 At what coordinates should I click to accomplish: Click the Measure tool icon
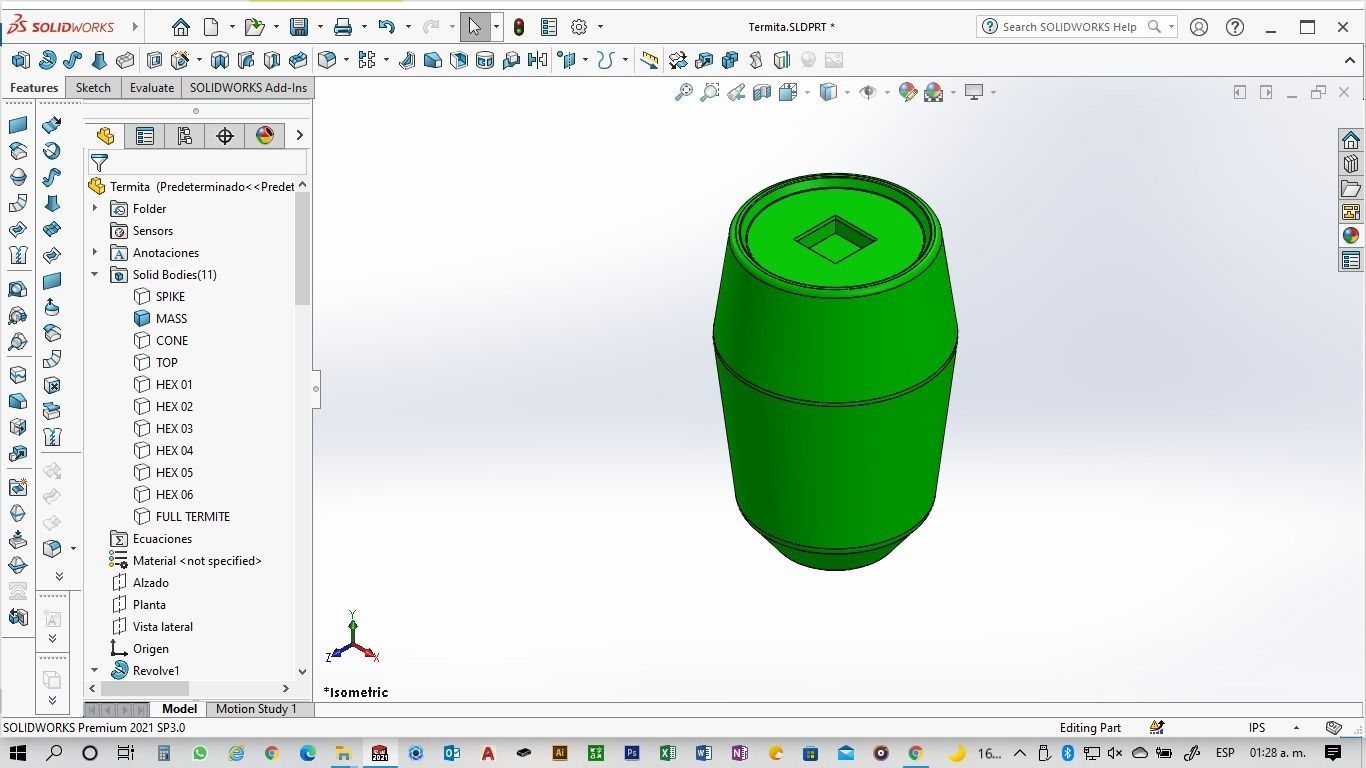[x=649, y=60]
